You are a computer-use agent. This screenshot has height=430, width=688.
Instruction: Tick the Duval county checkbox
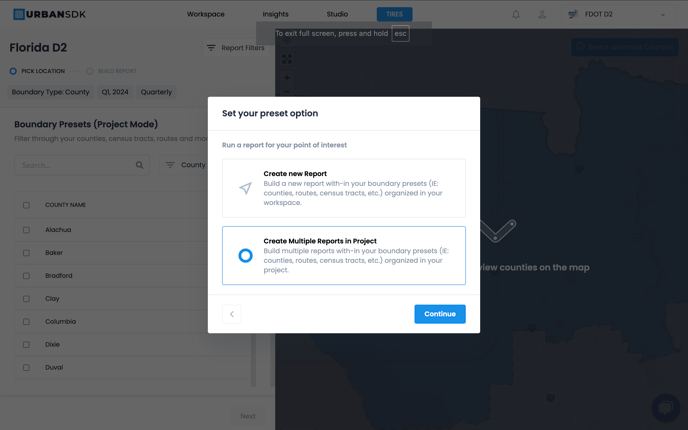(x=27, y=368)
